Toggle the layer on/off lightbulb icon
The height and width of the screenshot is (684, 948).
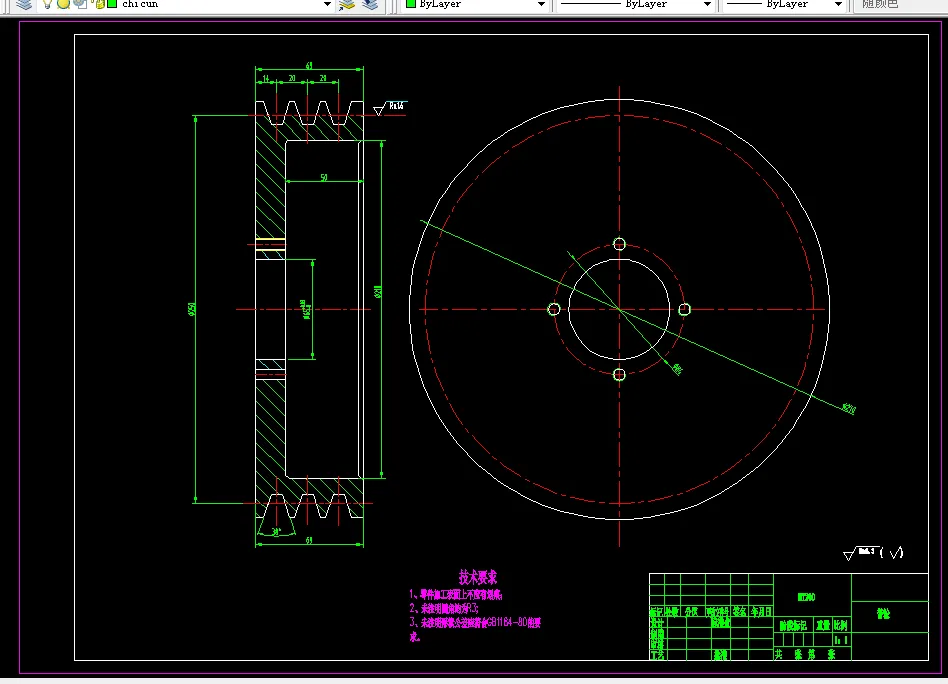(x=48, y=4)
